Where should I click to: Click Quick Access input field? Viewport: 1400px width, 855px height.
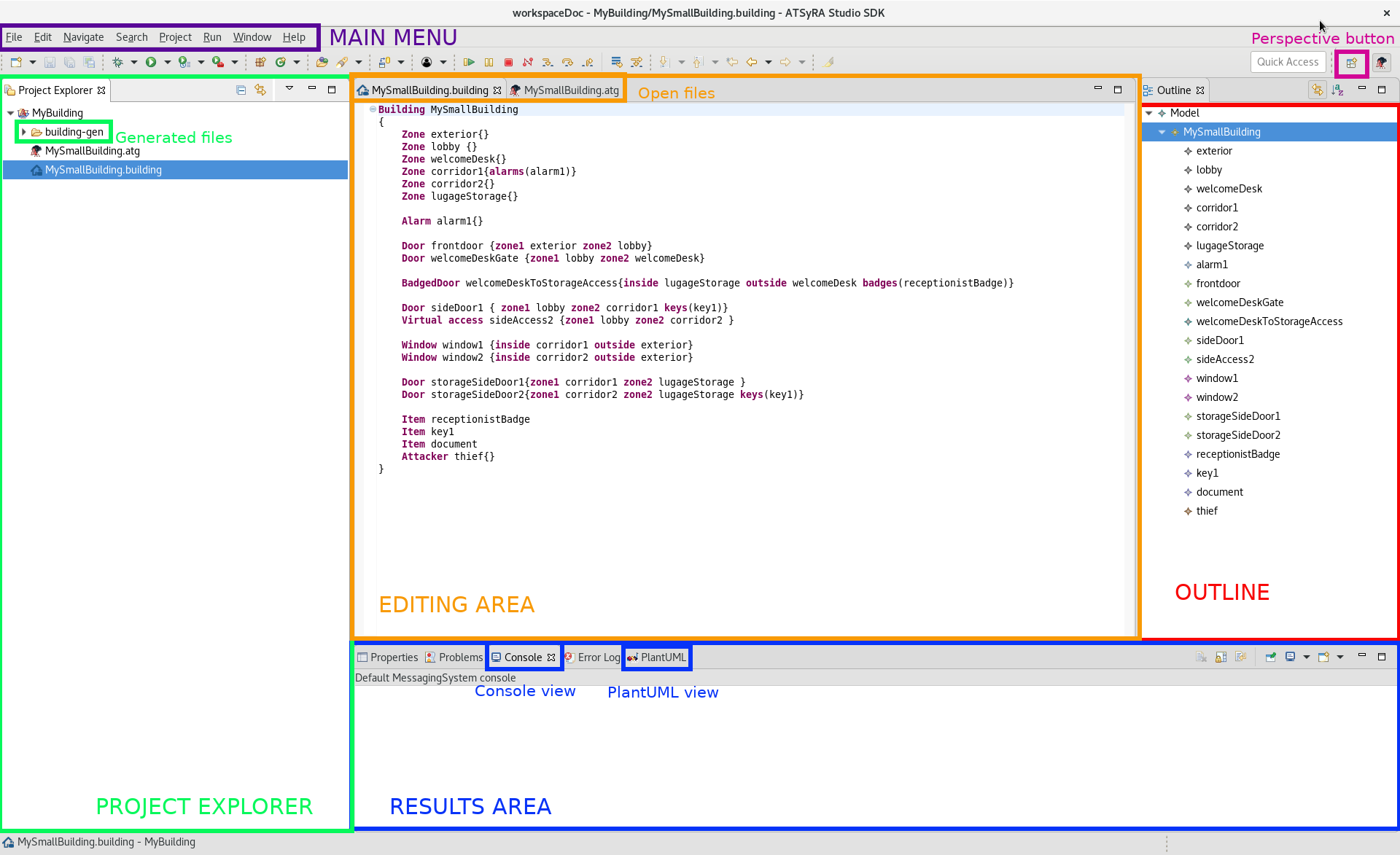pos(1288,62)
